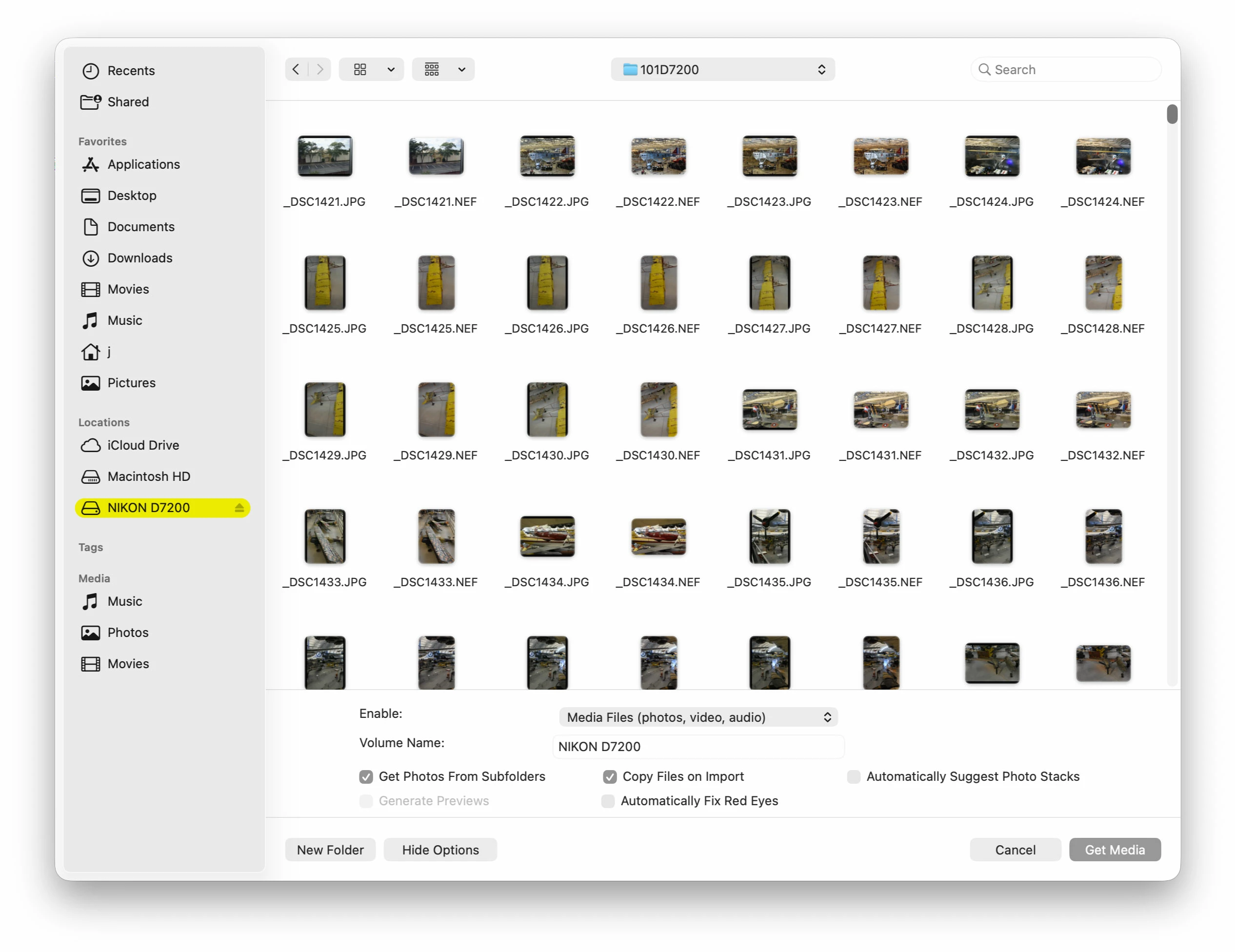Image resolution: width=1235 pixels, height=952 pixels.
Task: Eject the NIKON D7200 volume
Action: 239,508
